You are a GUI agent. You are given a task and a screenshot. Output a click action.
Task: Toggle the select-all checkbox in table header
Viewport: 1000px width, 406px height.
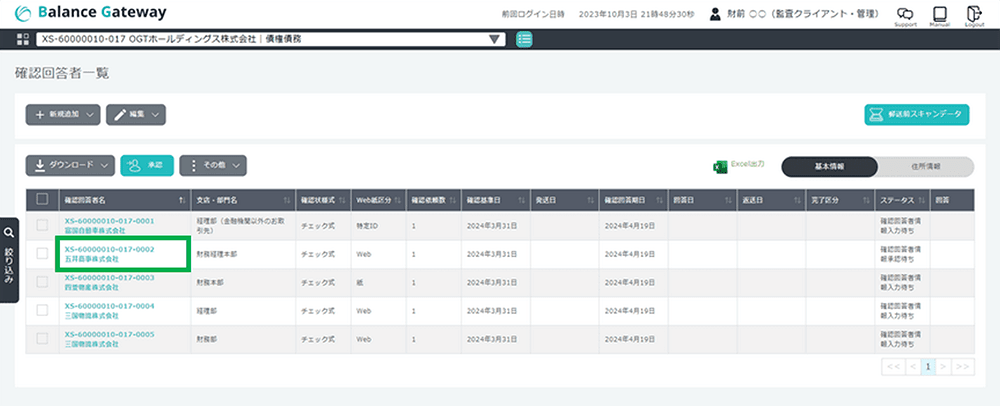click(x=42, y=198)
